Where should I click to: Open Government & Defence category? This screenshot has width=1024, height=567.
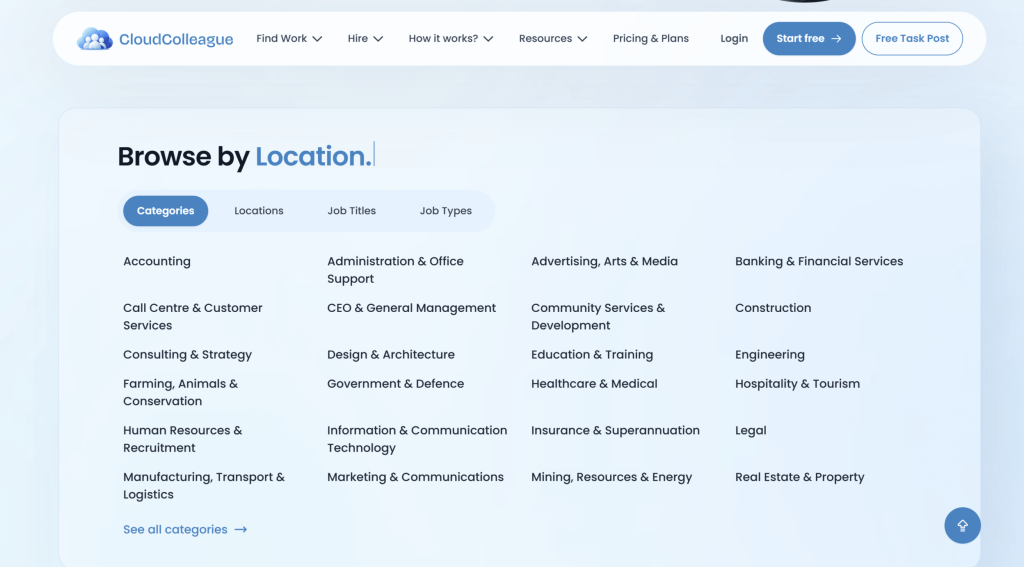395,383
